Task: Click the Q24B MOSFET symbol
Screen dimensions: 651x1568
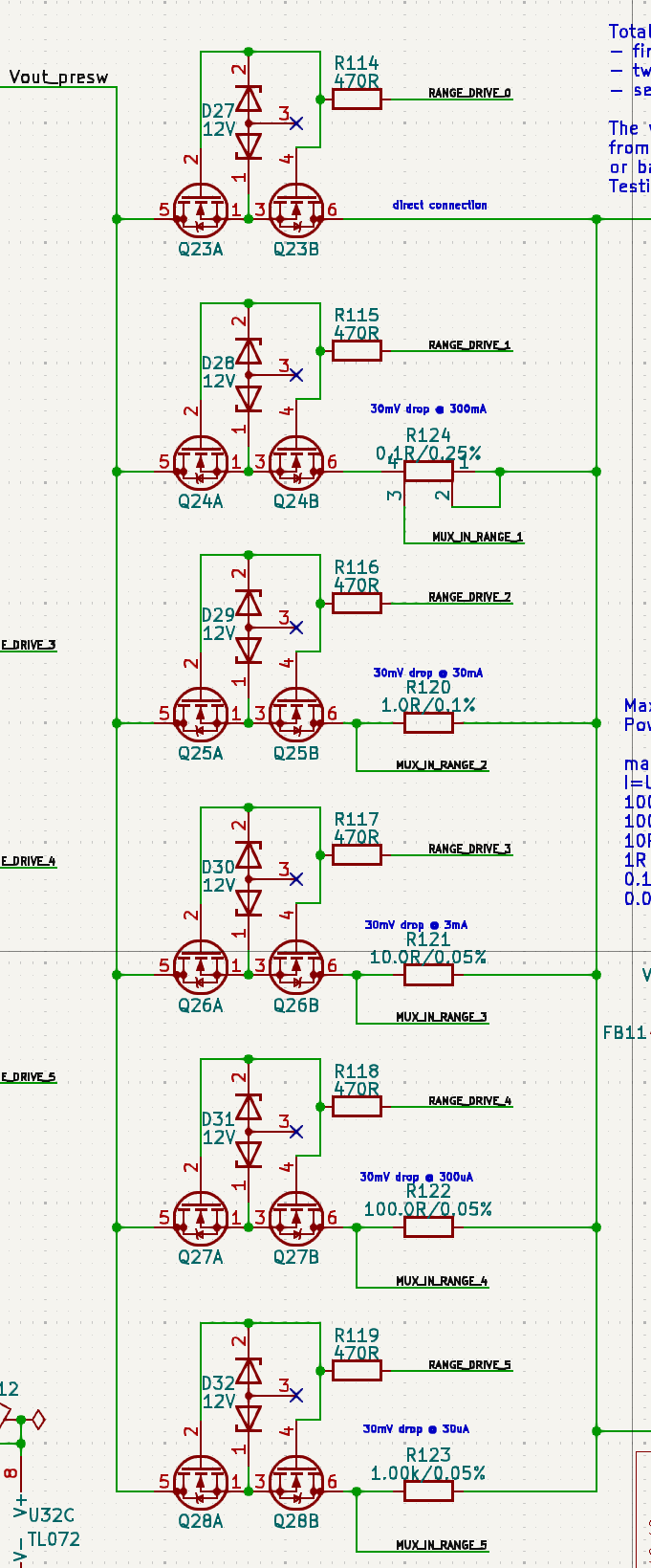Action: (296, 464)
